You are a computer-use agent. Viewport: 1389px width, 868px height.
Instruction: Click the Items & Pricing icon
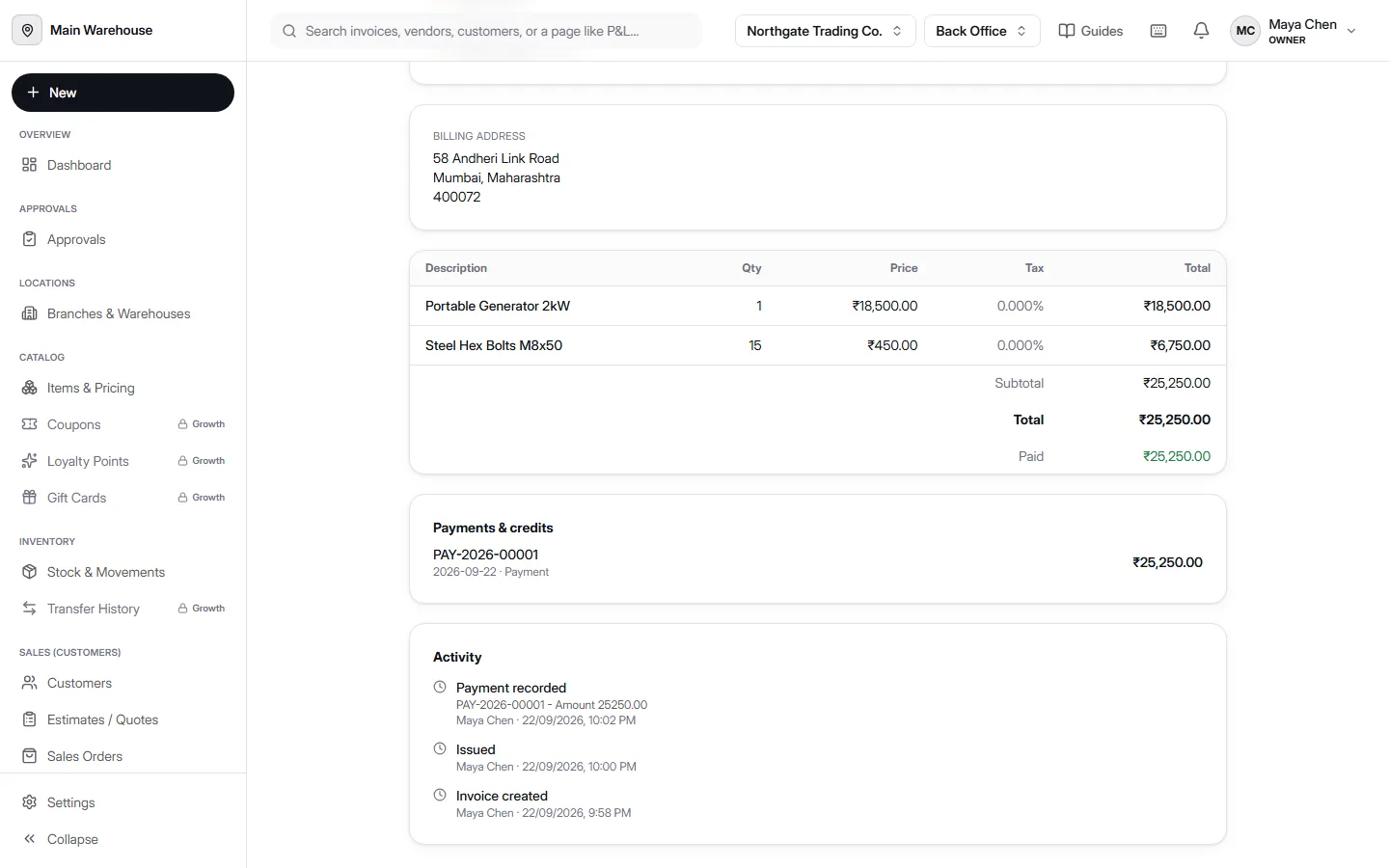tap(30, 388)
